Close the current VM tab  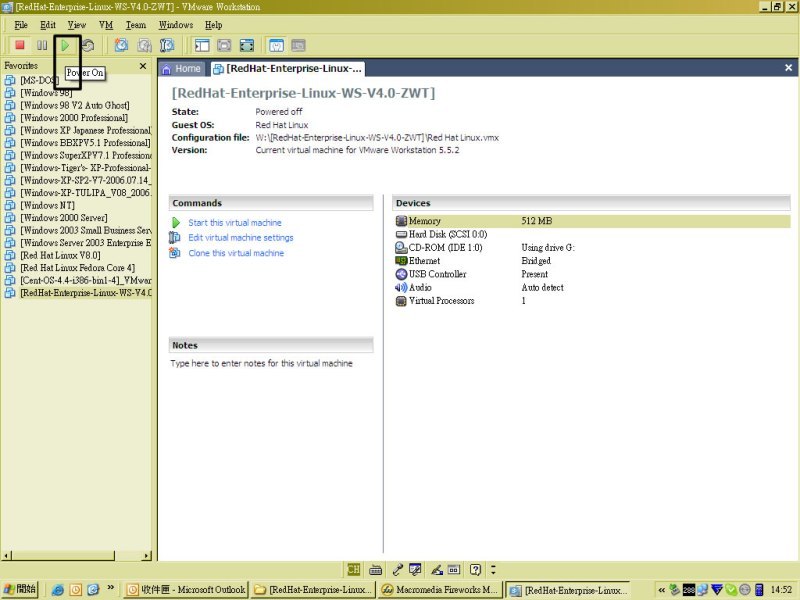pos(788,68)
